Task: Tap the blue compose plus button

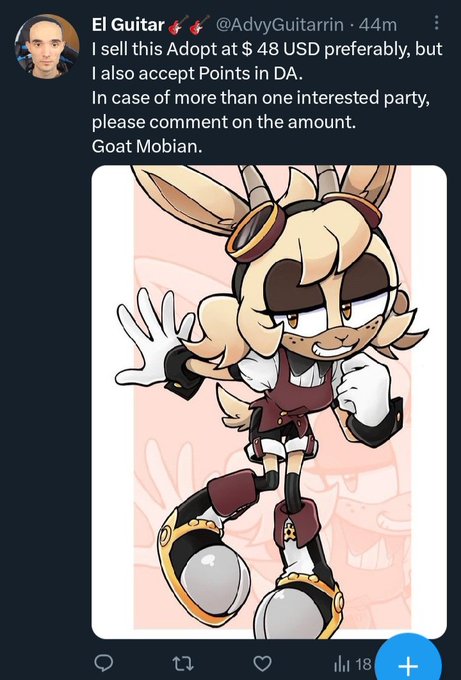Action: pyautogui.click(x=408, y=660)
